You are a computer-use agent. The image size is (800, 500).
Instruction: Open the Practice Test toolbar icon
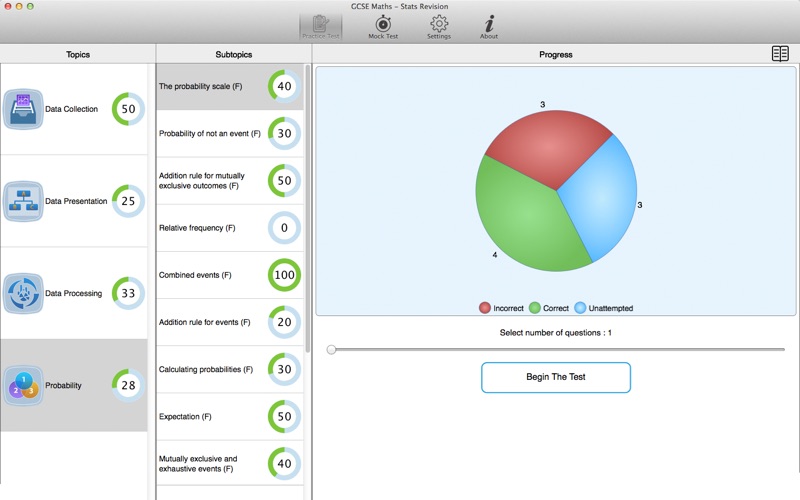click(320, 27)
